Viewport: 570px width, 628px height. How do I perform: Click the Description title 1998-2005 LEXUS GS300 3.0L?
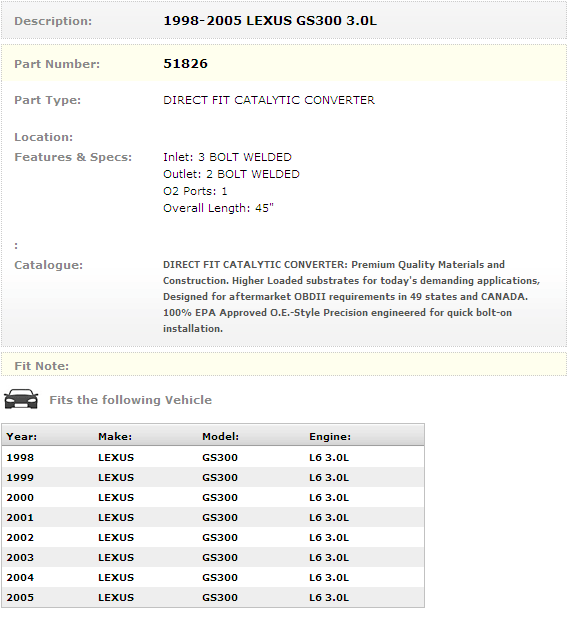point(270,21)
